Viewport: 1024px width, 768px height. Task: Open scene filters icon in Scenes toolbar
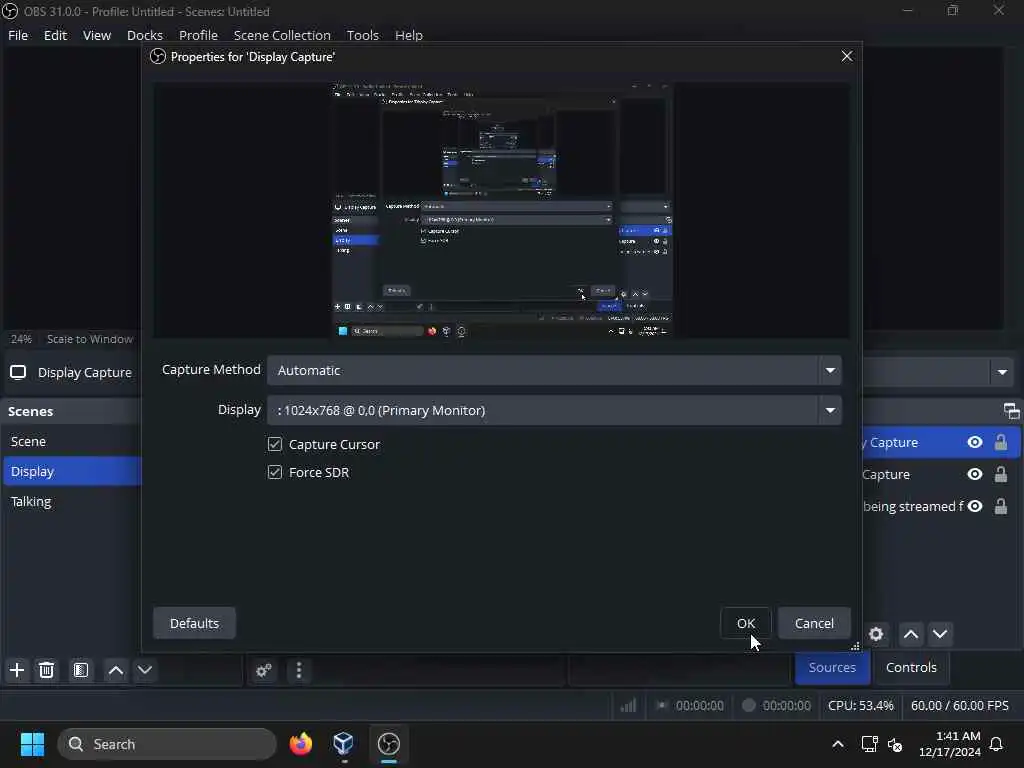(x=81, y=670)
